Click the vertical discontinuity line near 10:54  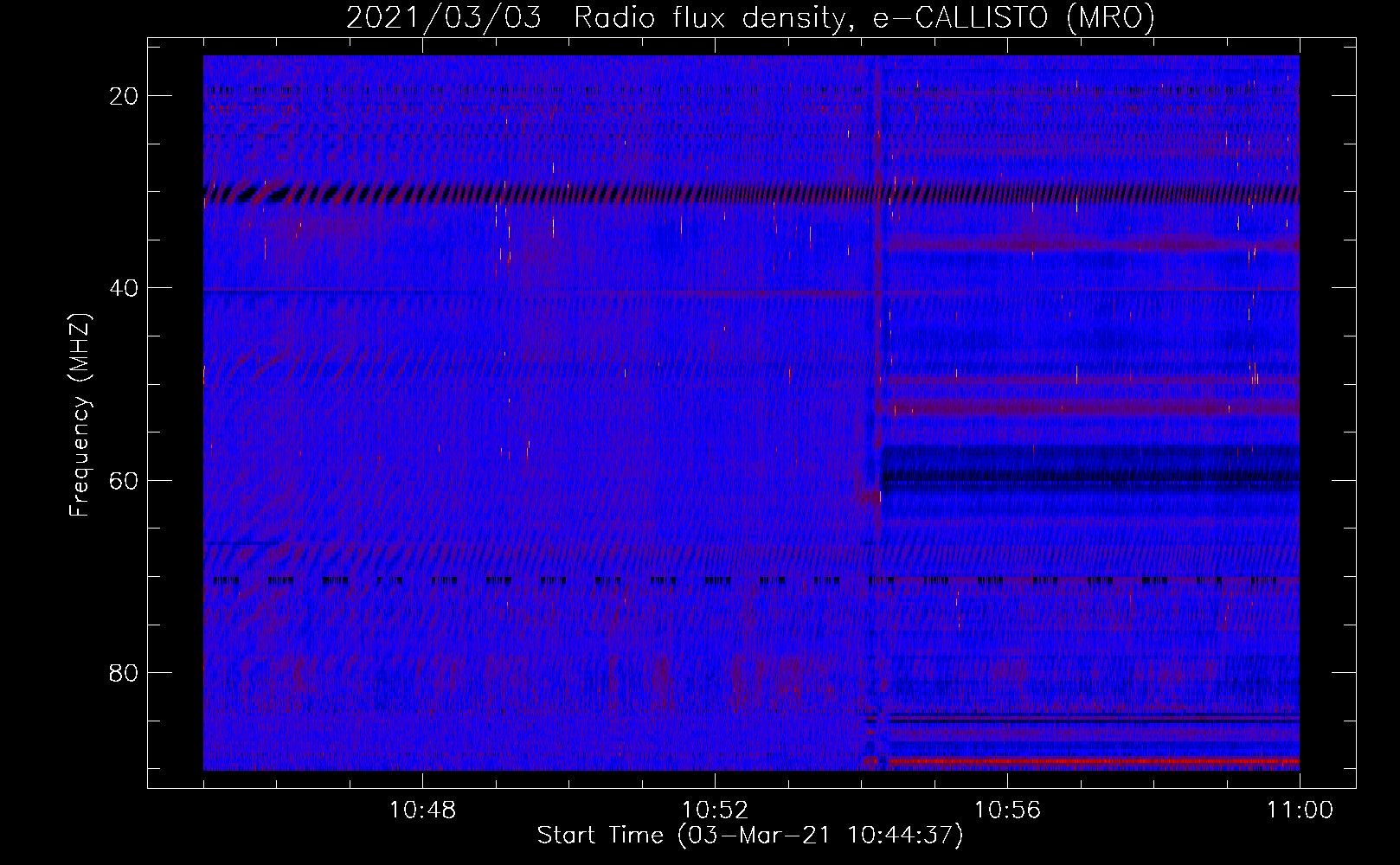click(x=879, y=413)
